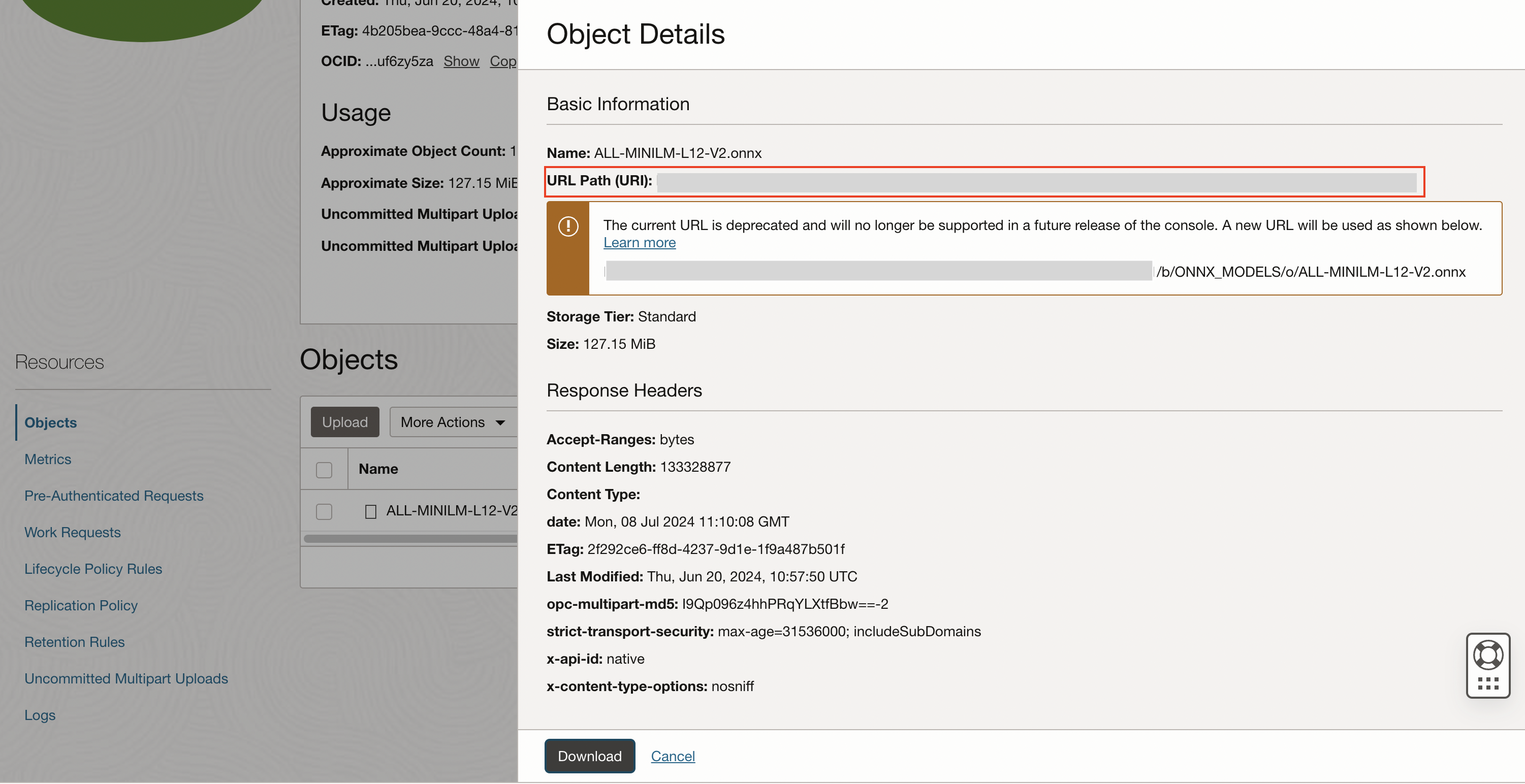
Task: Select Objects in Resources list
Action: pyautogui.click(x=50, y=422)
